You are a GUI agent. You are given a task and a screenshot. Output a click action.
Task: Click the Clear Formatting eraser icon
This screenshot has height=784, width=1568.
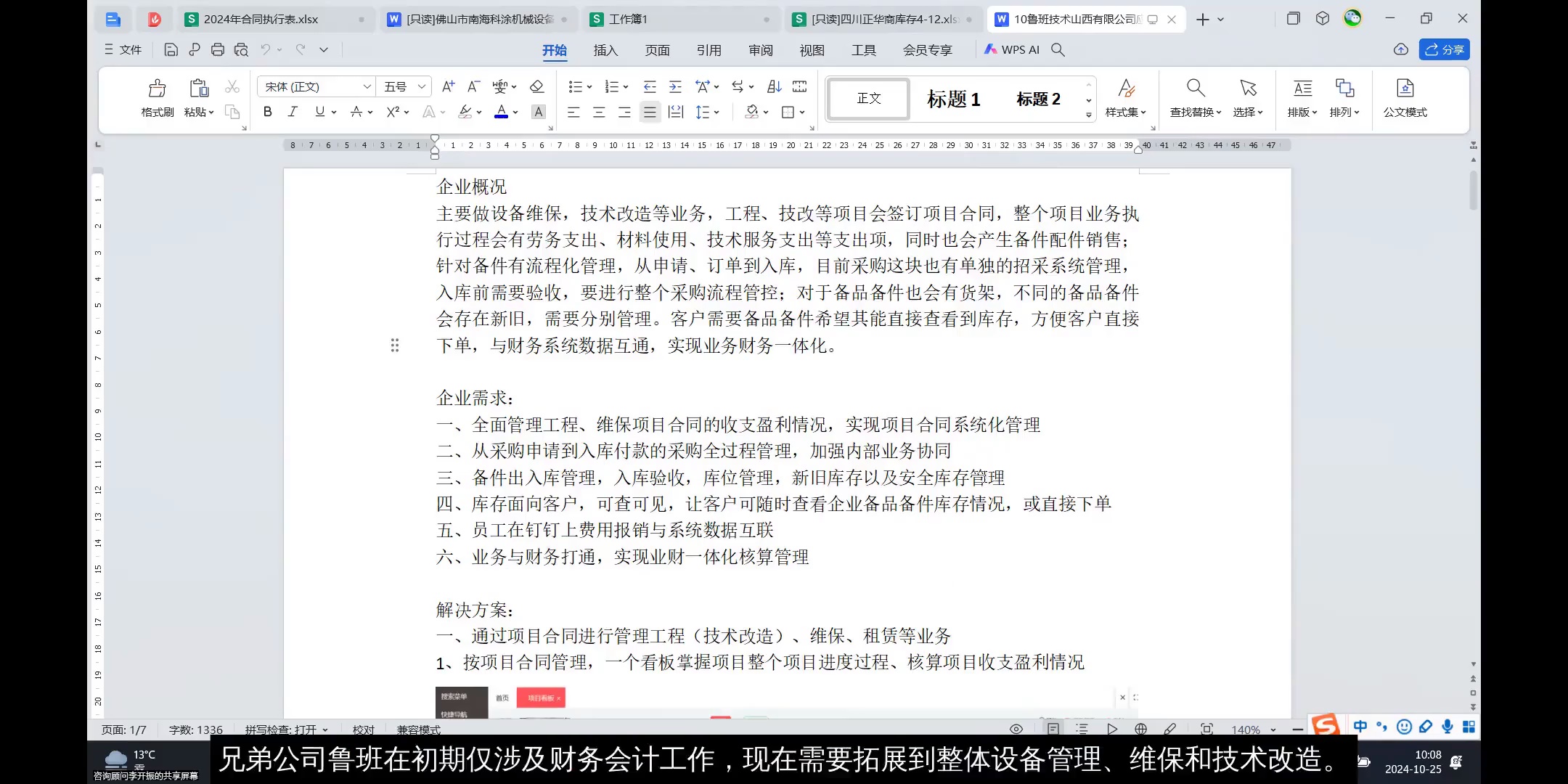(536, 86)
